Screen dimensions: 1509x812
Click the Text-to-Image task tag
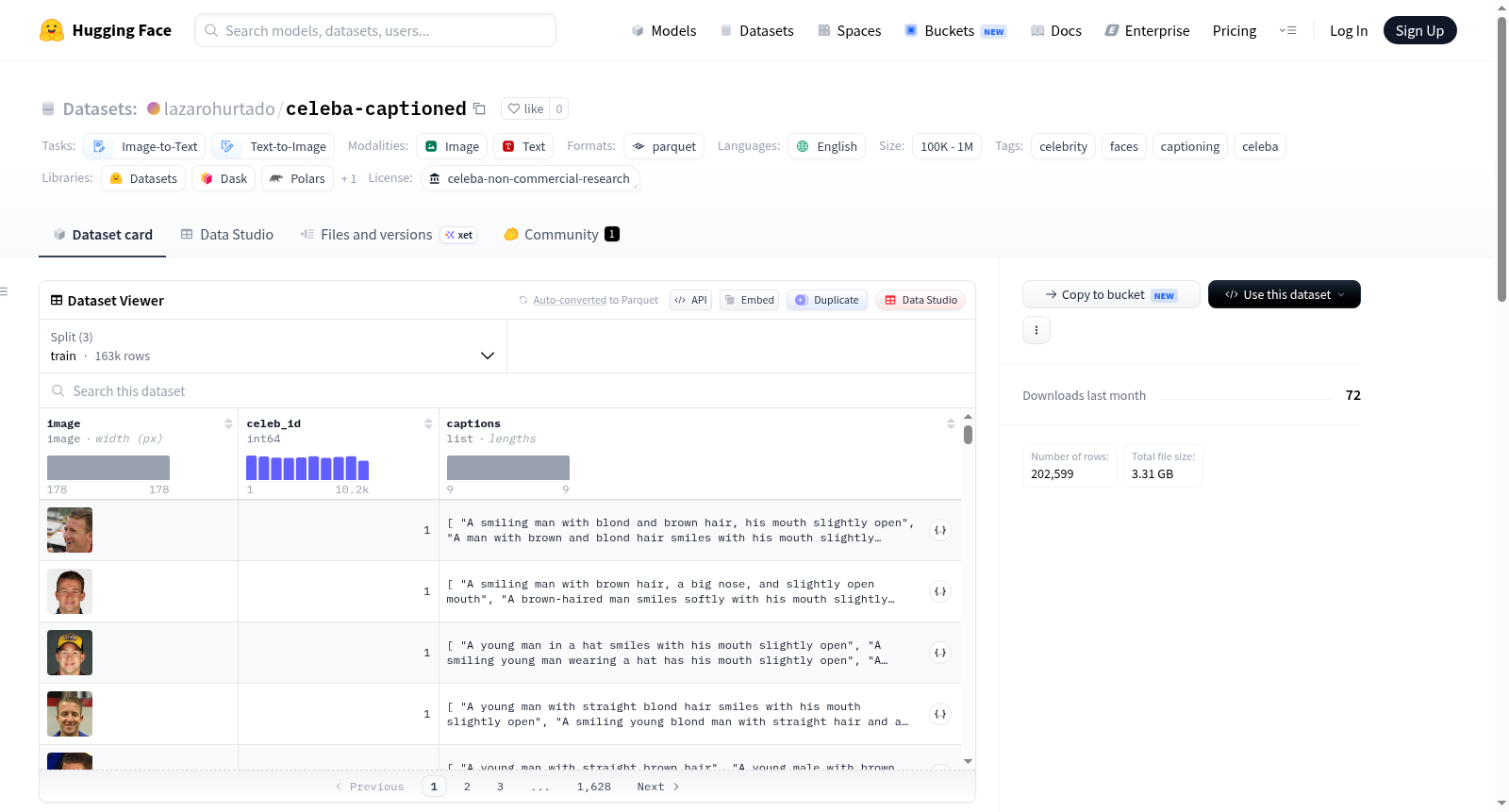(x=274, y=146)
